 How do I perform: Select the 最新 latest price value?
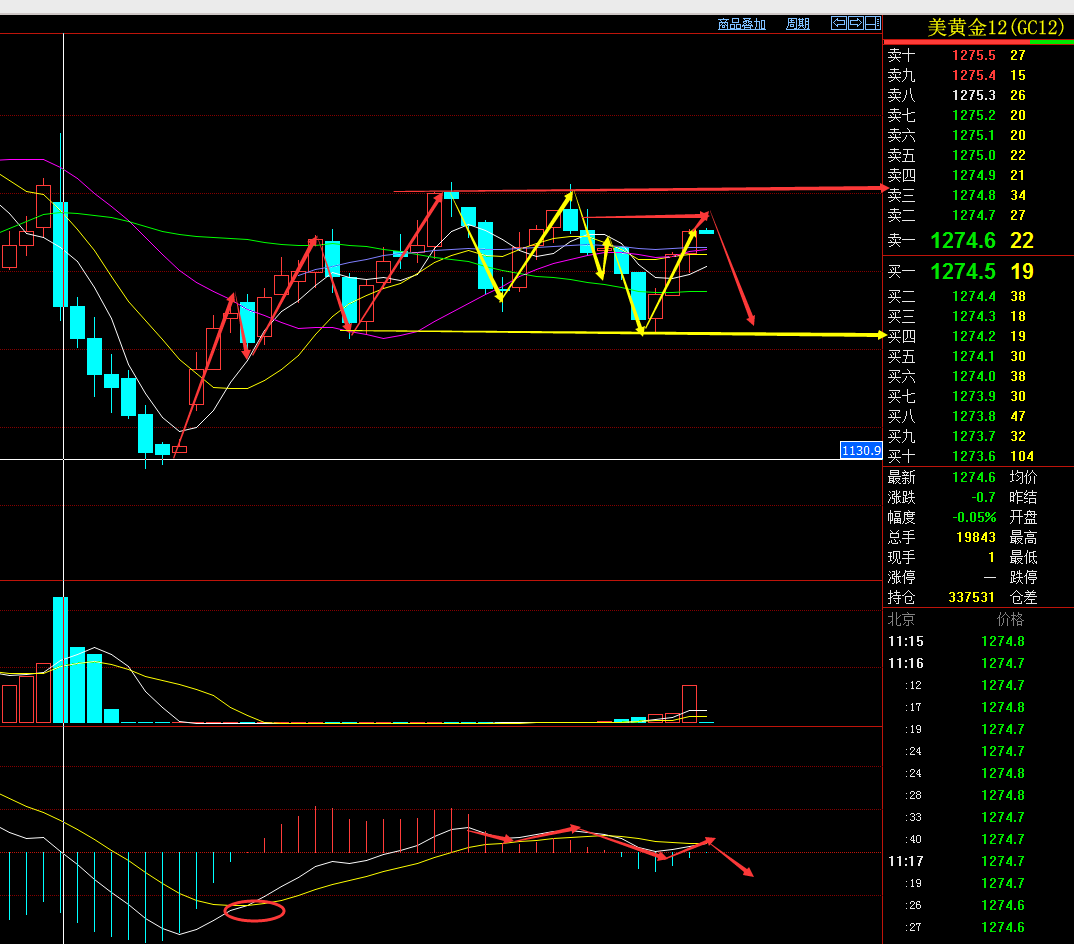(974, 477)
